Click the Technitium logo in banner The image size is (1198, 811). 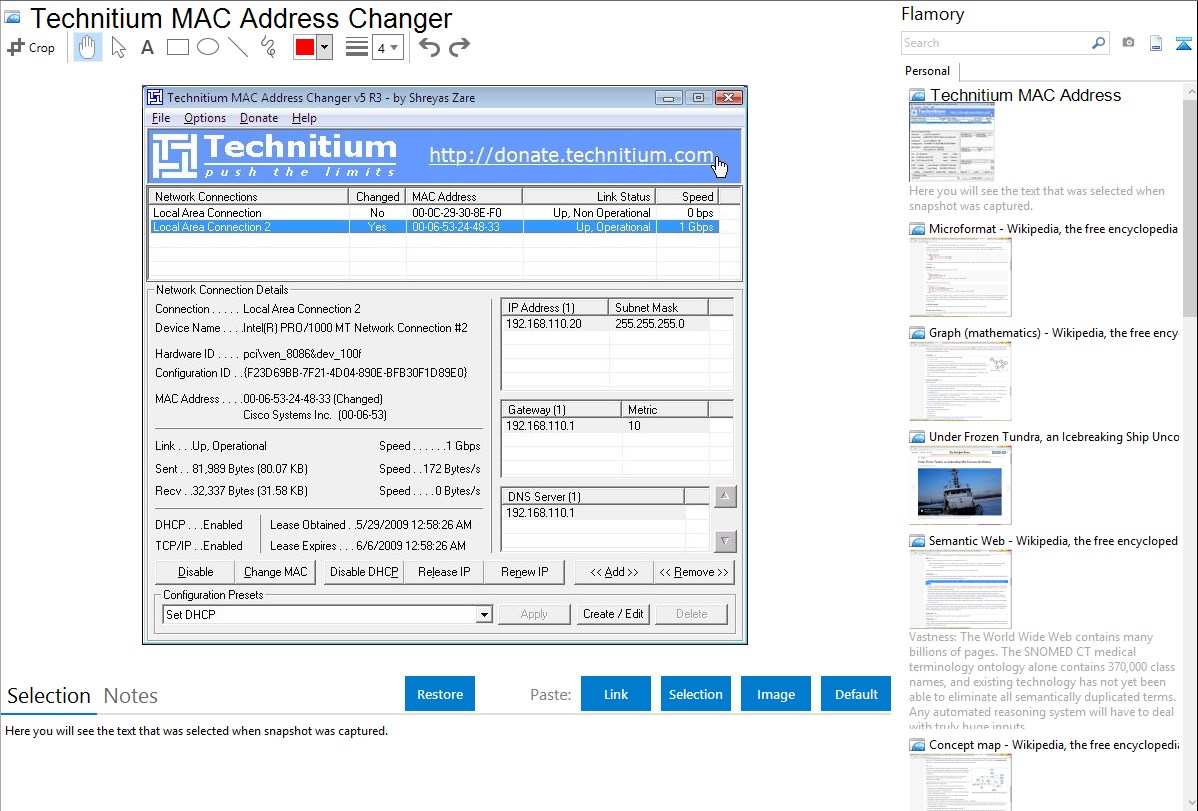[275, 155]
